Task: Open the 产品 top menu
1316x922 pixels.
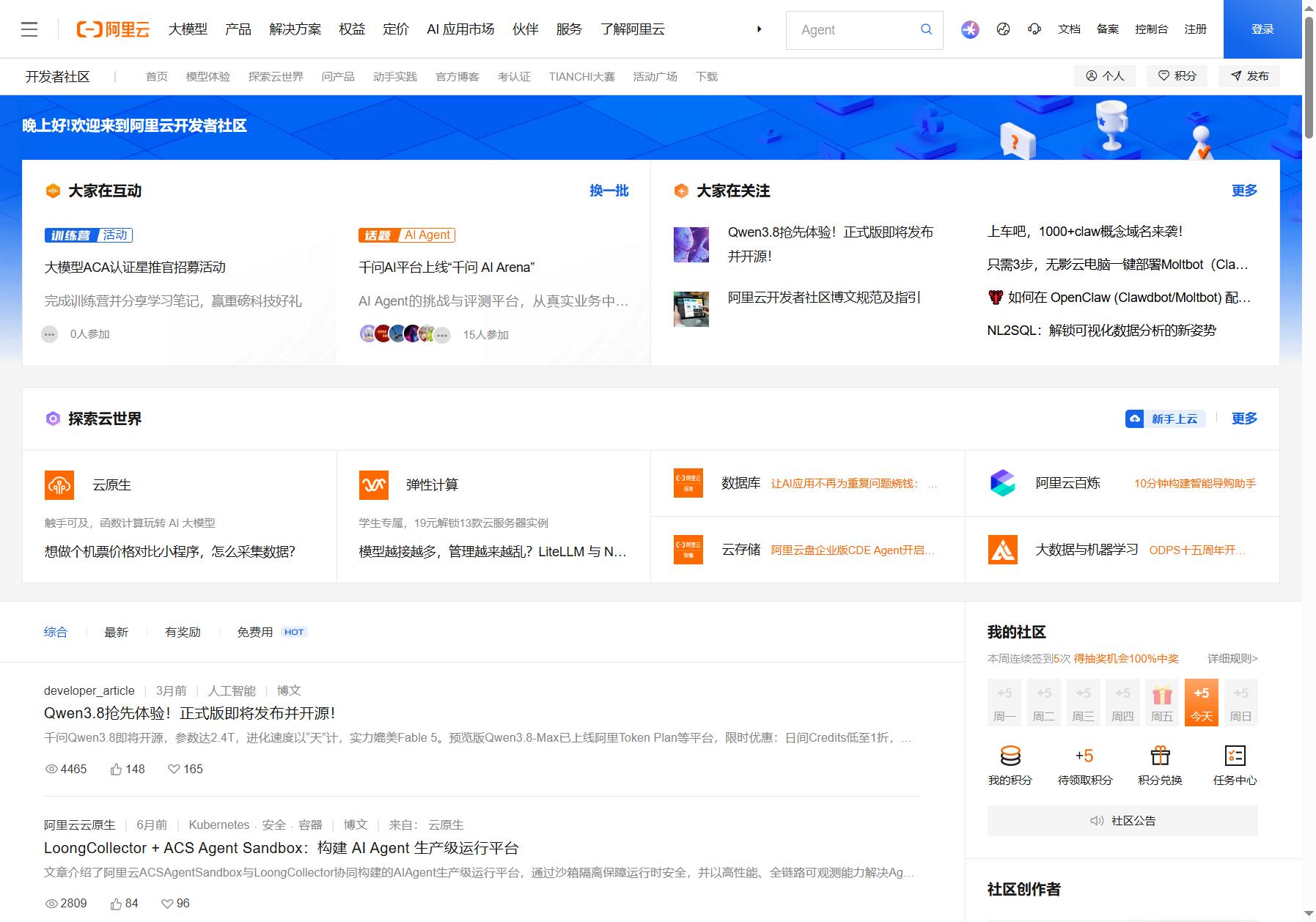Action: coord(238,29)
